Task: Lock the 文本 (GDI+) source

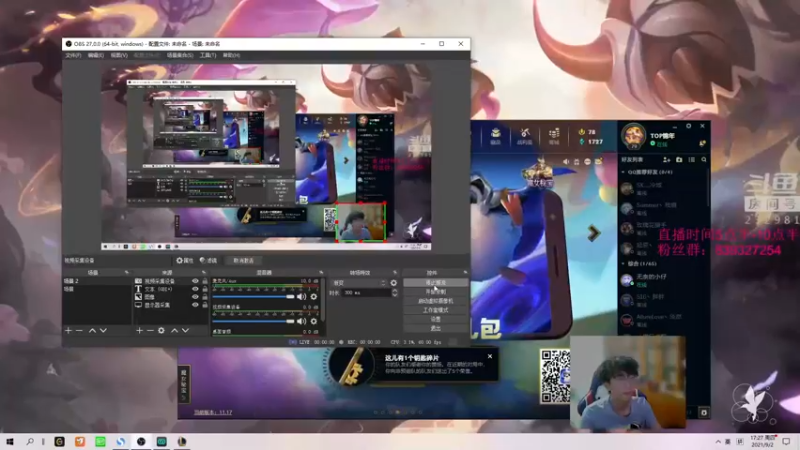Action: 205,289
